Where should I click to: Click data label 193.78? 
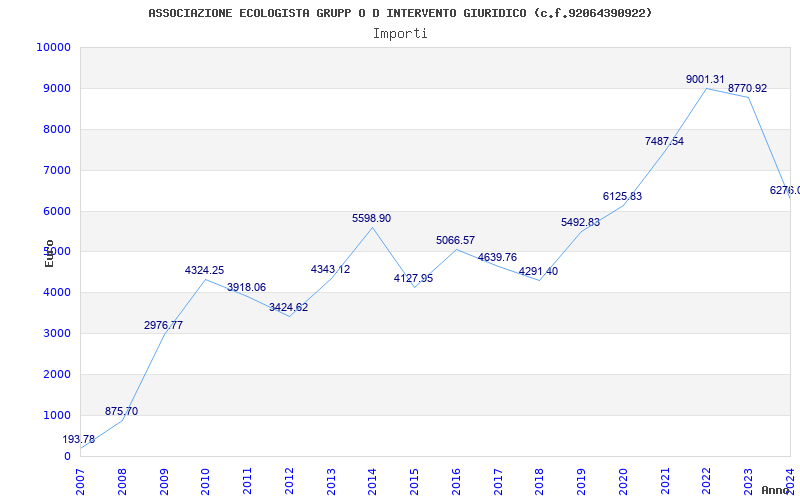point(79,439)
